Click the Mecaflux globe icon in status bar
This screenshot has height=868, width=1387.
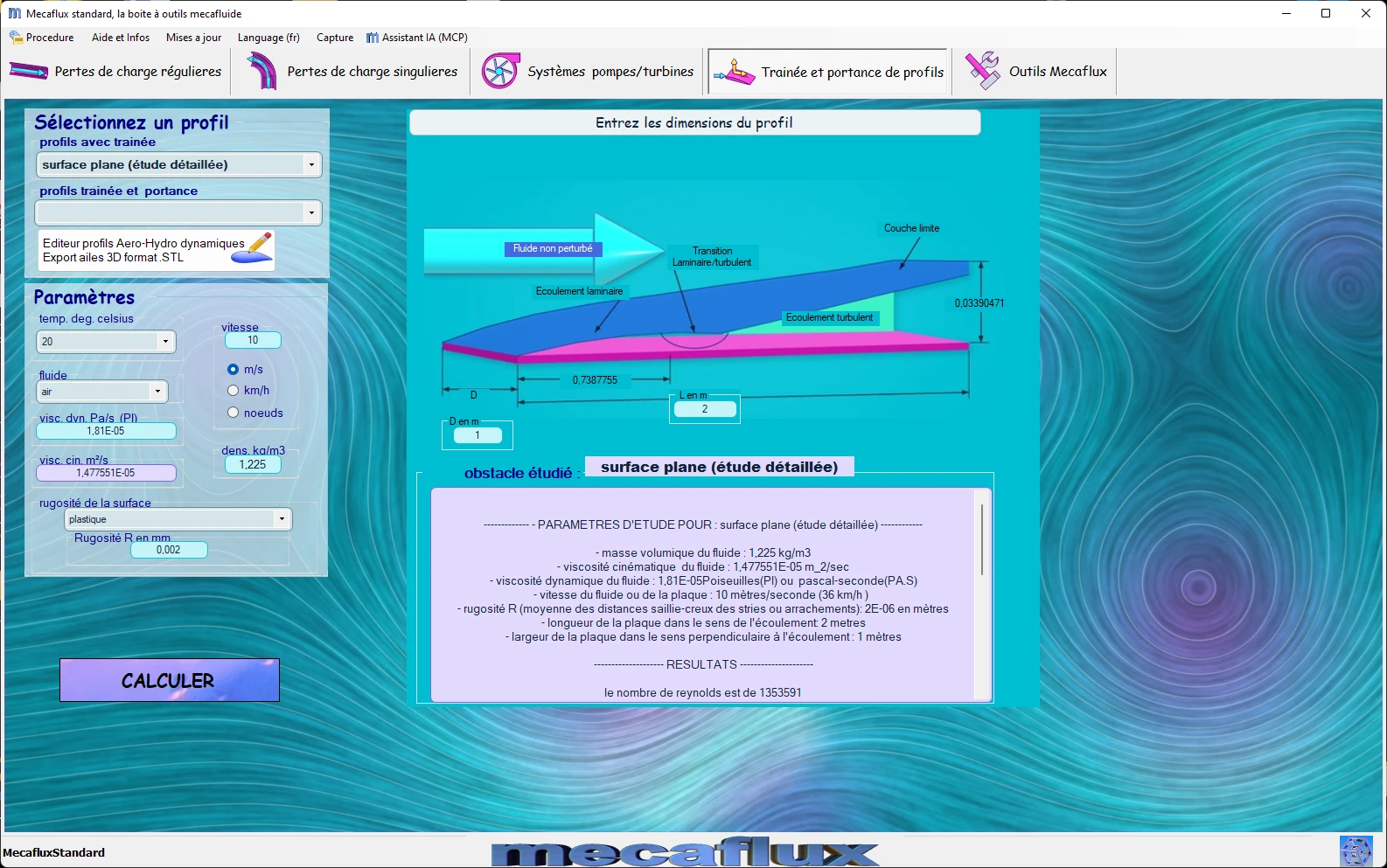click(1356, 851)
